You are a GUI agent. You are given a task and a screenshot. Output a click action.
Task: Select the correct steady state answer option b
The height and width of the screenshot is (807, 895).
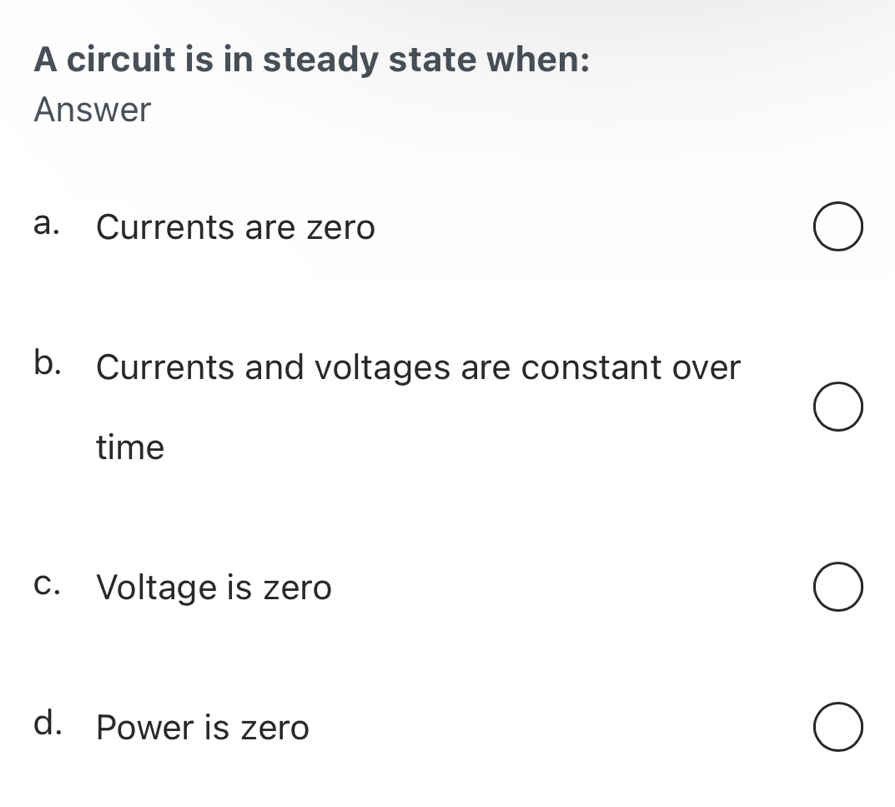(x=838, y=406)
